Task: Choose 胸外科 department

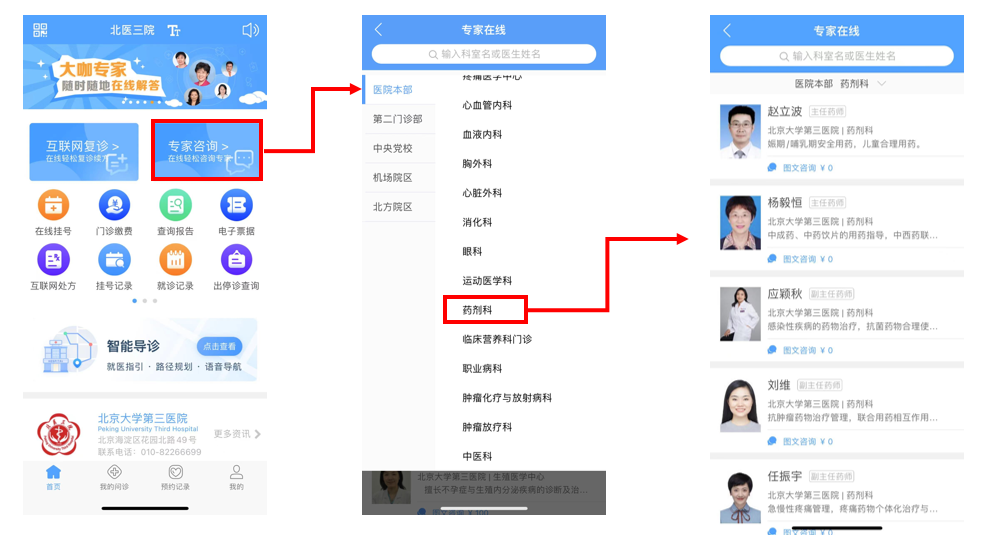Action: pyautogui.click(x=477, y=164)
